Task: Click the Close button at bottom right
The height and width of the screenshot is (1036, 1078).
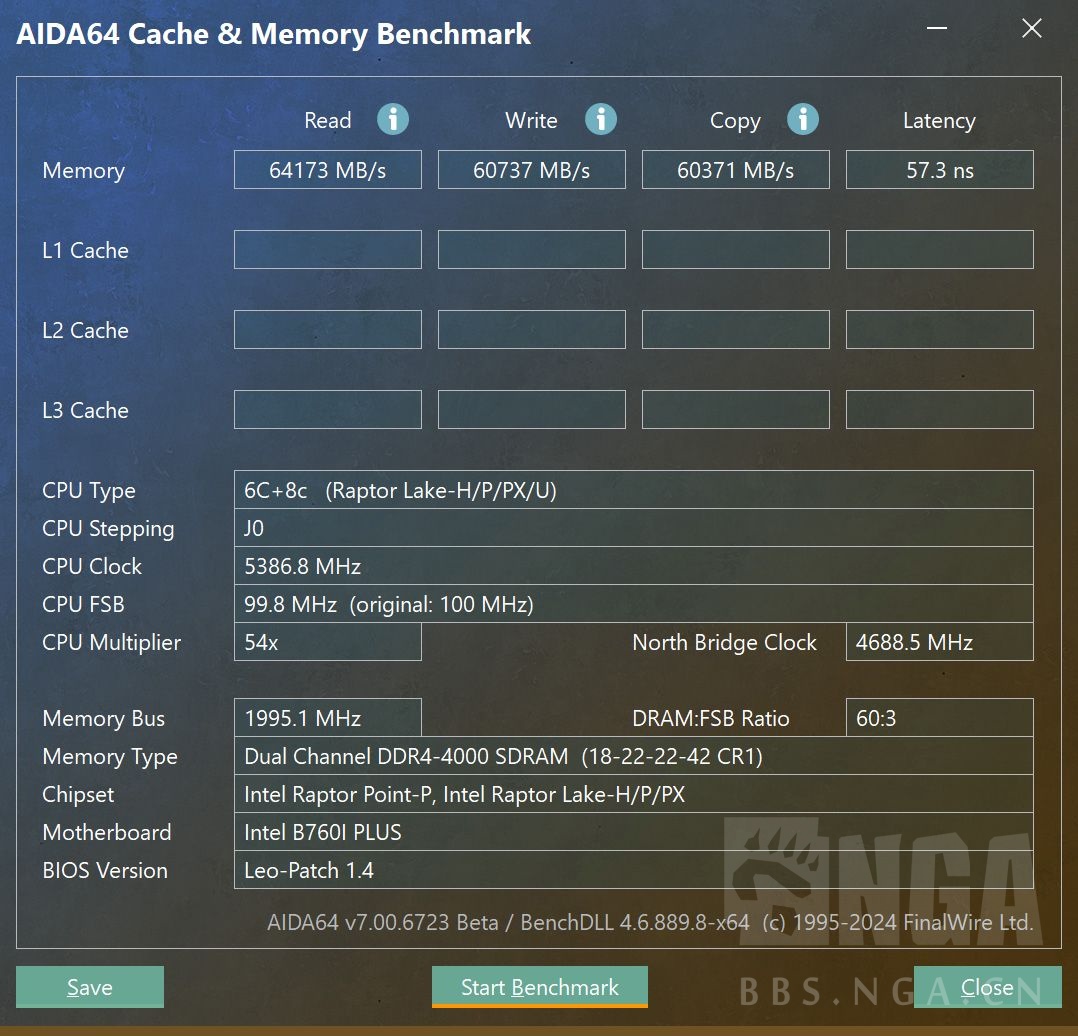Action: point(987,987)
